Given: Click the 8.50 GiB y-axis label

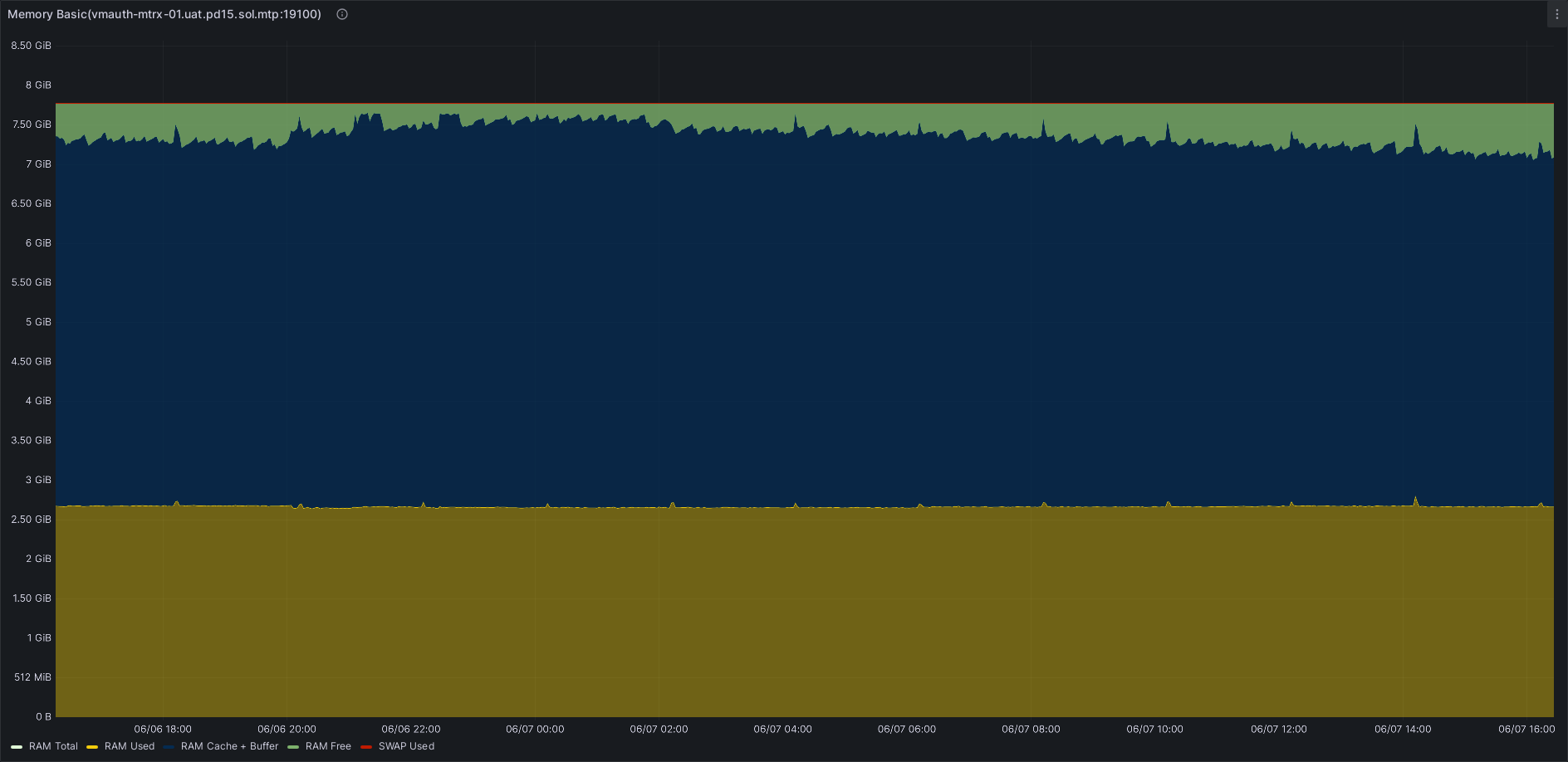Looking at the screenshot, I should point(32,46).
